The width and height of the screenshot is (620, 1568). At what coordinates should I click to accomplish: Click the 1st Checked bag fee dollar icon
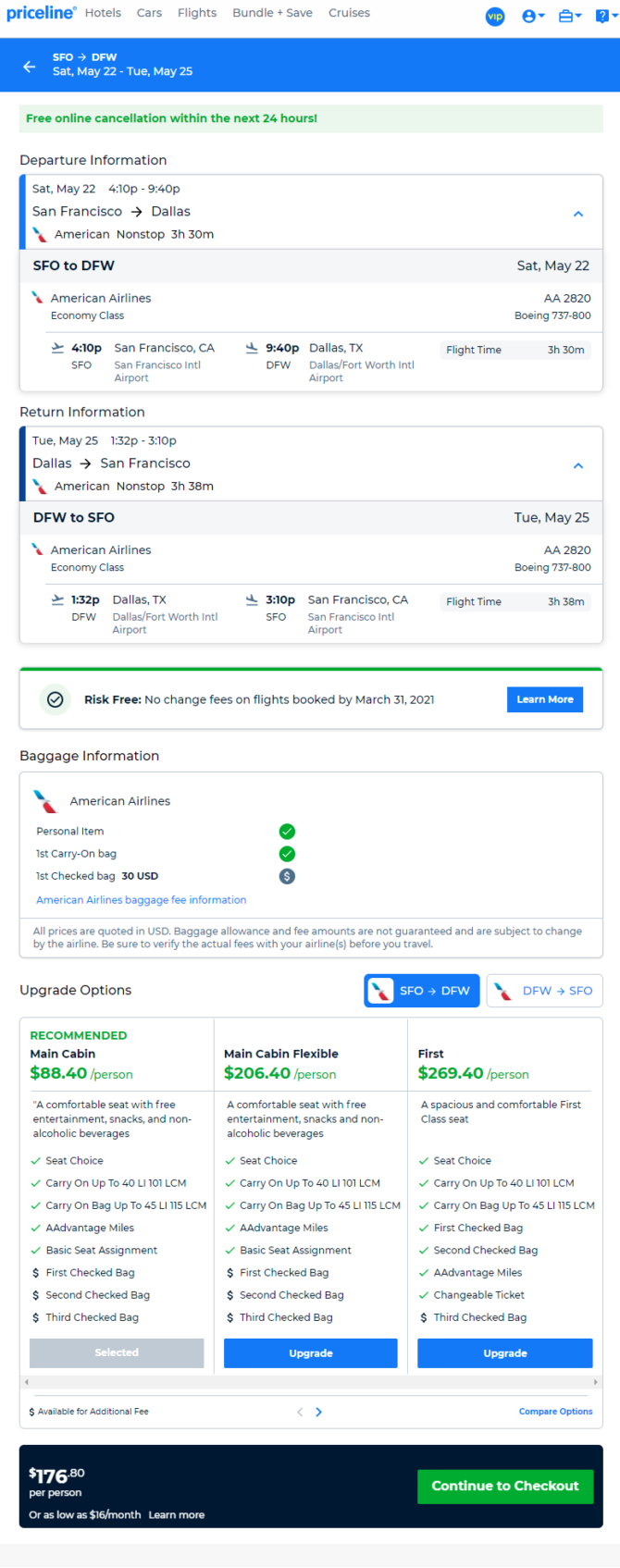click(287, 876)
